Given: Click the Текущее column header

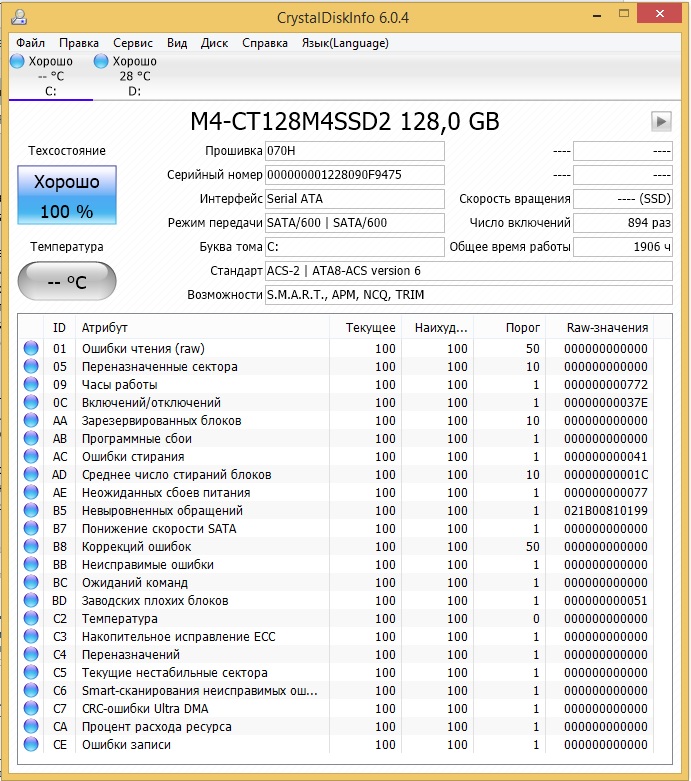Looking at the screenshot, I should [x=365, y=328].
